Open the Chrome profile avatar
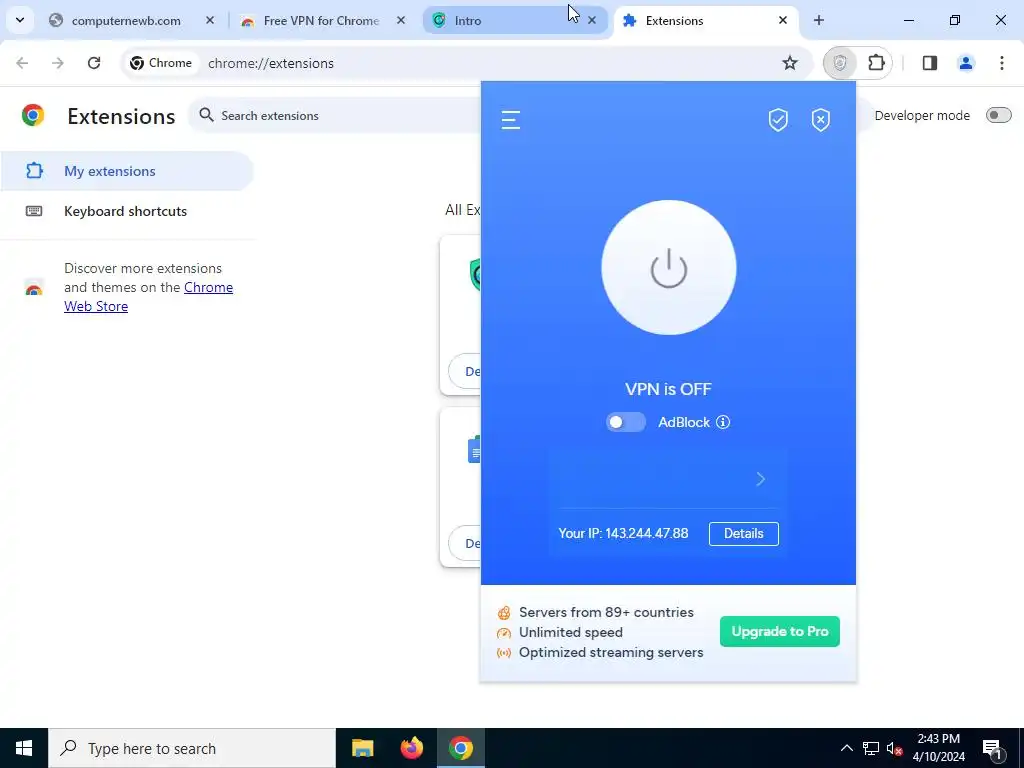 965,63
